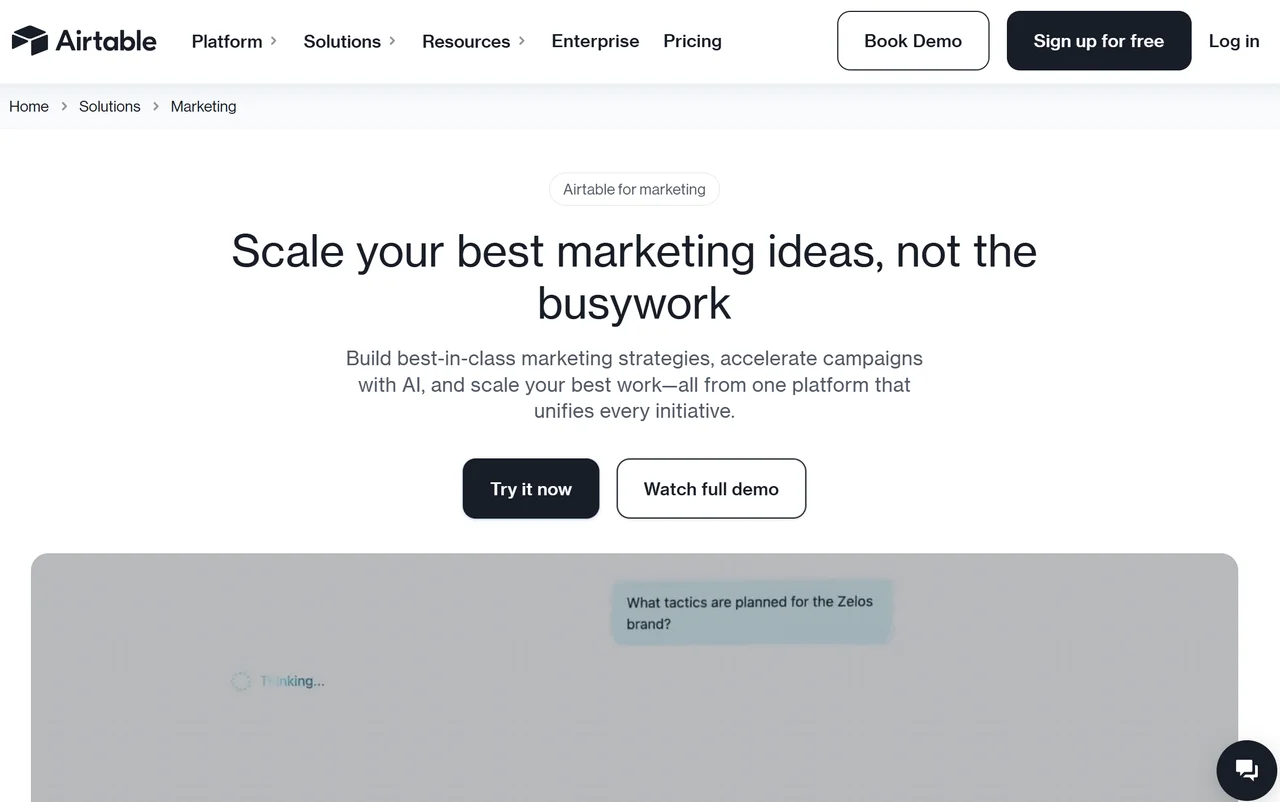Go to Home via the breadcrumb
The height and width of the screenshot is (802, 1280).
pos(29,106)
